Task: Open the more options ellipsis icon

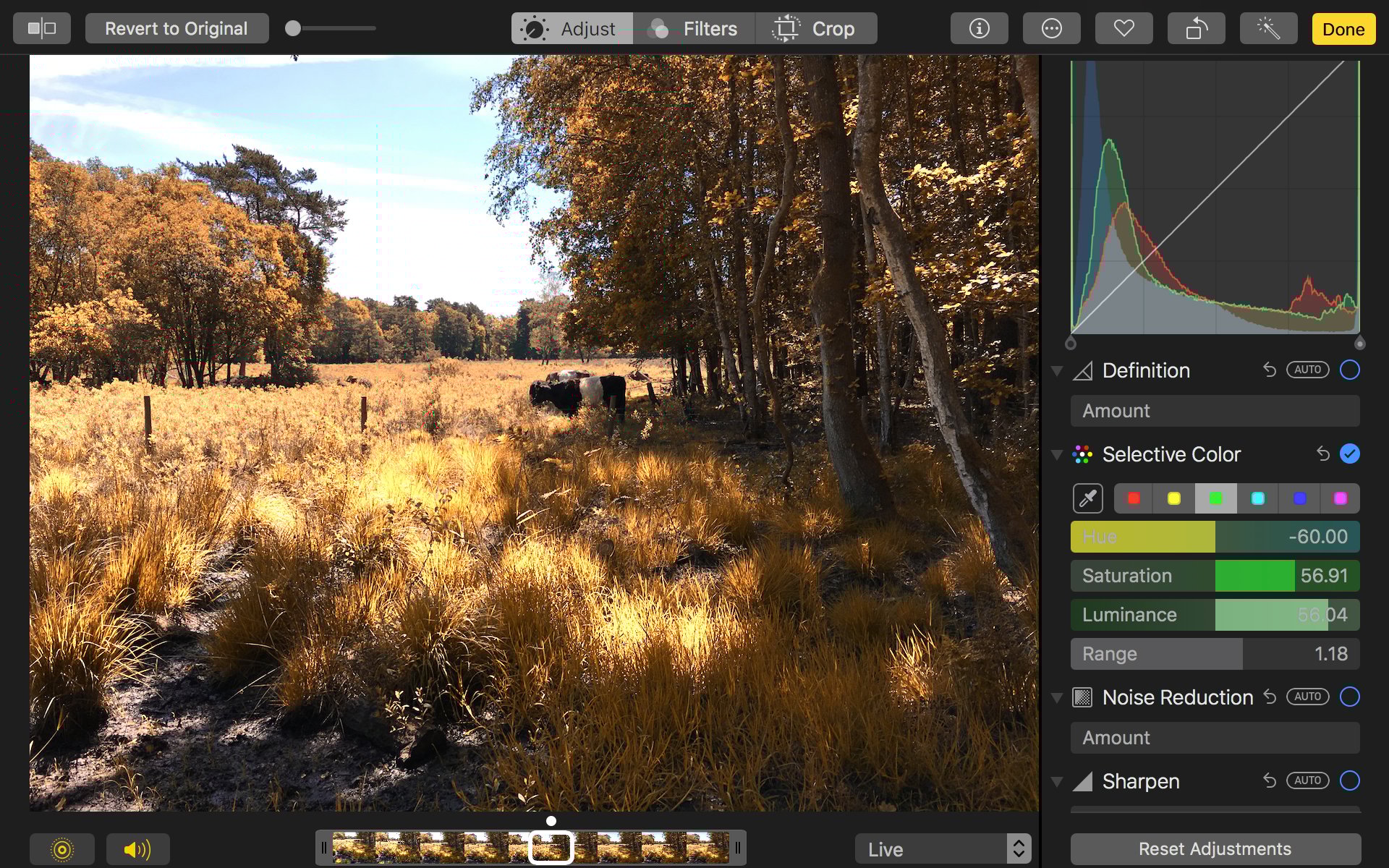Action: pos(1051,28)
